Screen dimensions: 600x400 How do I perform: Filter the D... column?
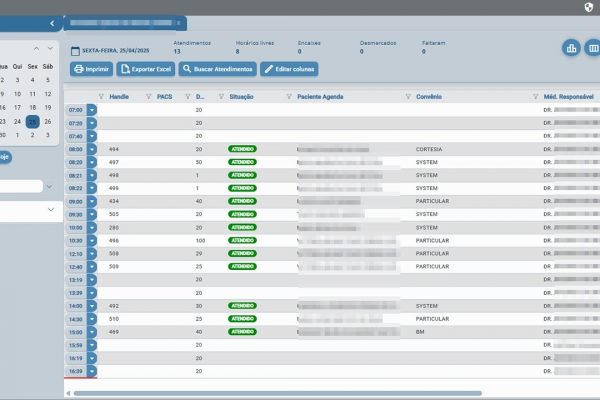pyautogui.click(x=188, y=96)
